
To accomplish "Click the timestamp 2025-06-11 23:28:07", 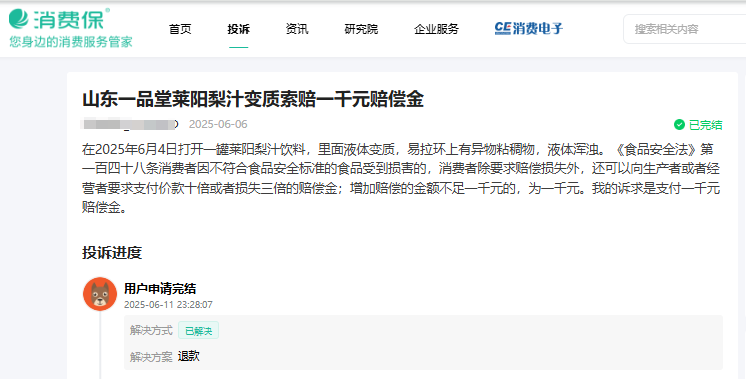I will click(x=168, y=304).
